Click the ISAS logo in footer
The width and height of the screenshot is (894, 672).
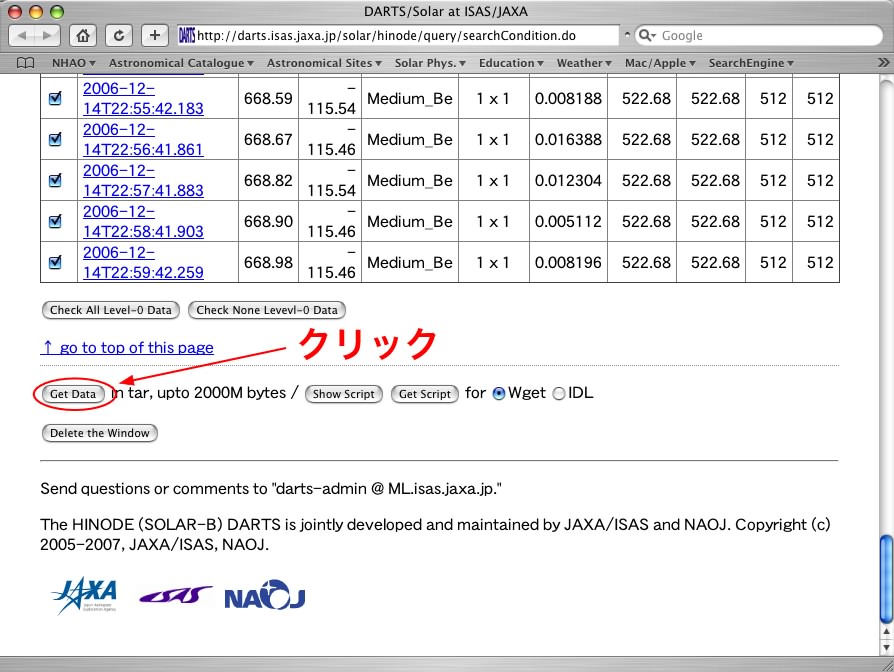pos(175,596)
